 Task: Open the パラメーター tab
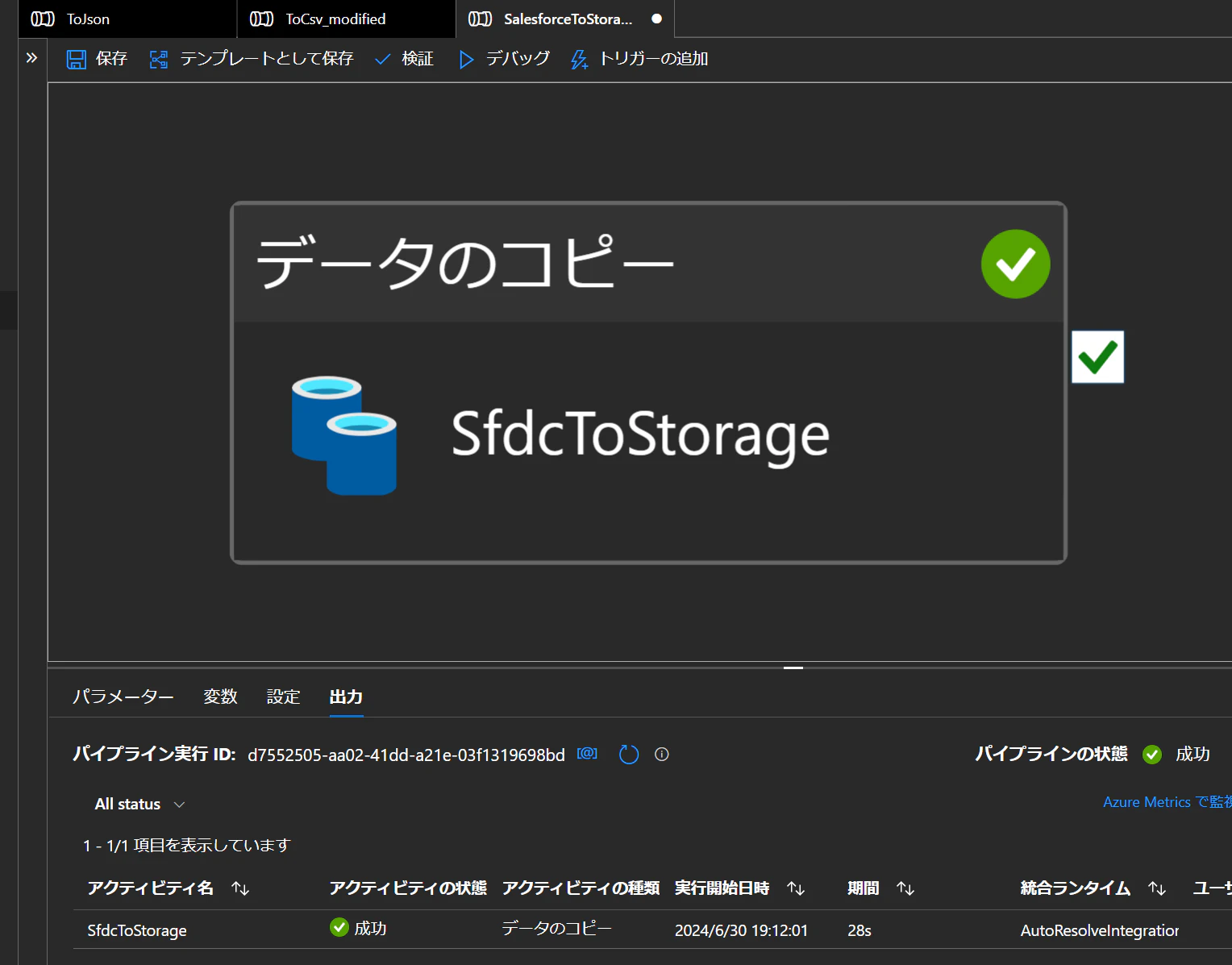click(123, 697)
